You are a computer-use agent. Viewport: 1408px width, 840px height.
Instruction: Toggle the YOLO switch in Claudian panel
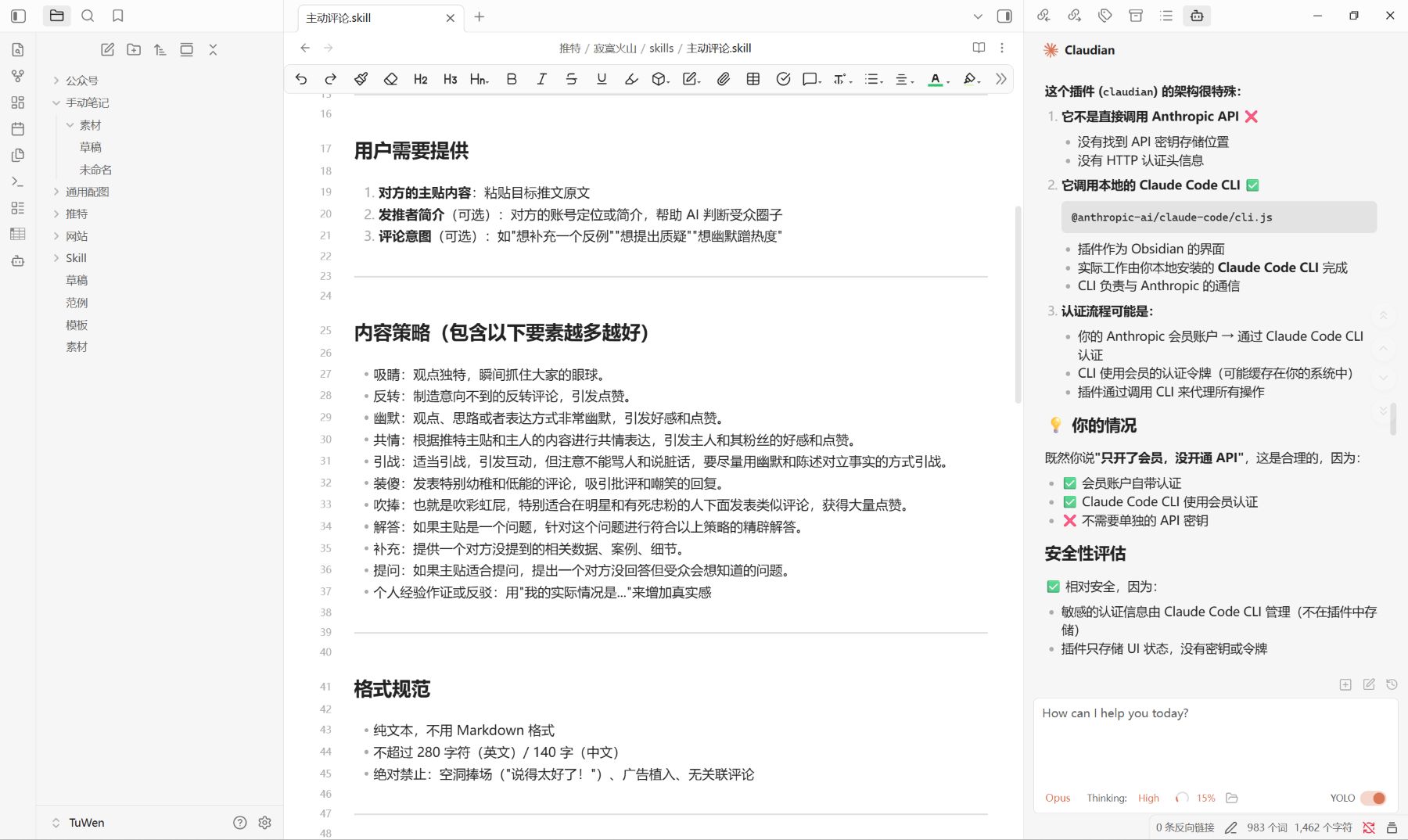click(x=1374, y=798)
